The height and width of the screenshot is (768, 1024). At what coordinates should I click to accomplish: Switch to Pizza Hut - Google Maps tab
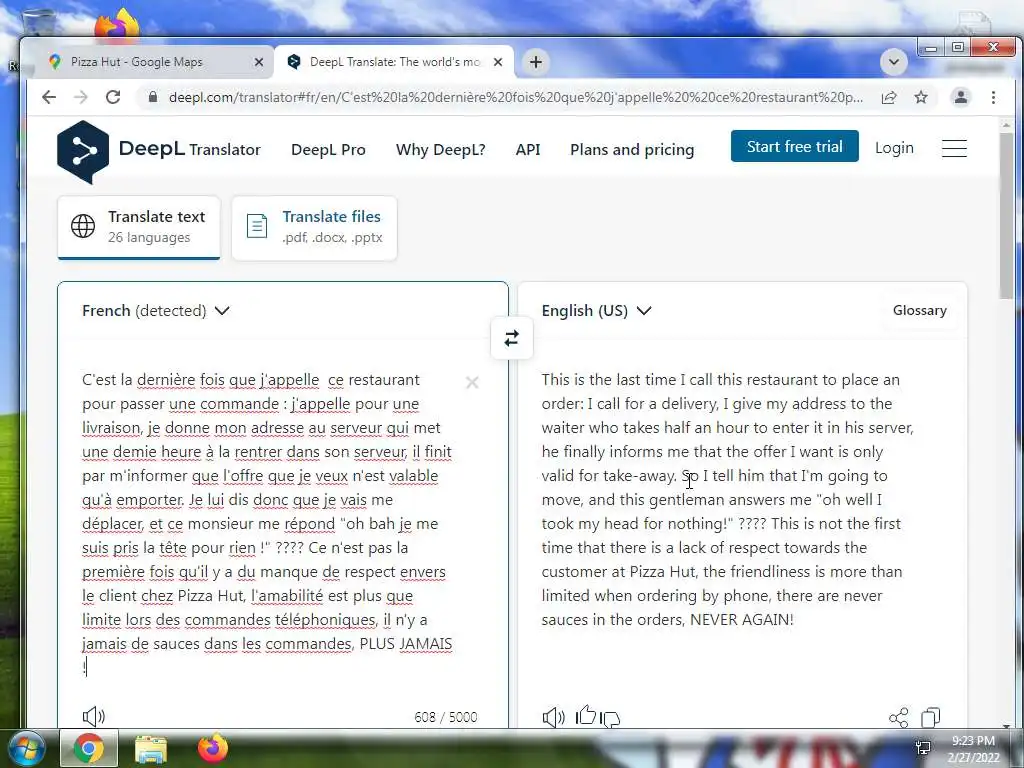point(157,62)
